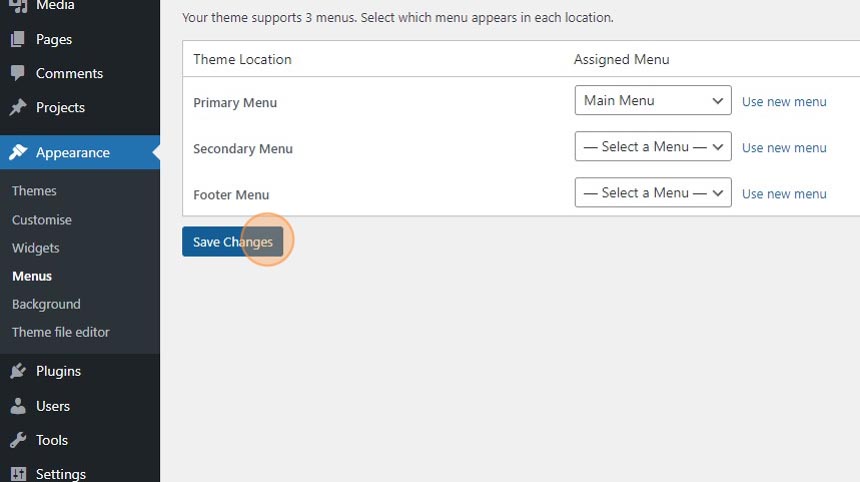The width and height of the screenshot is (860, 482).
Task: Click the Tools wrench icon
Action: click(x=18, y=440)
